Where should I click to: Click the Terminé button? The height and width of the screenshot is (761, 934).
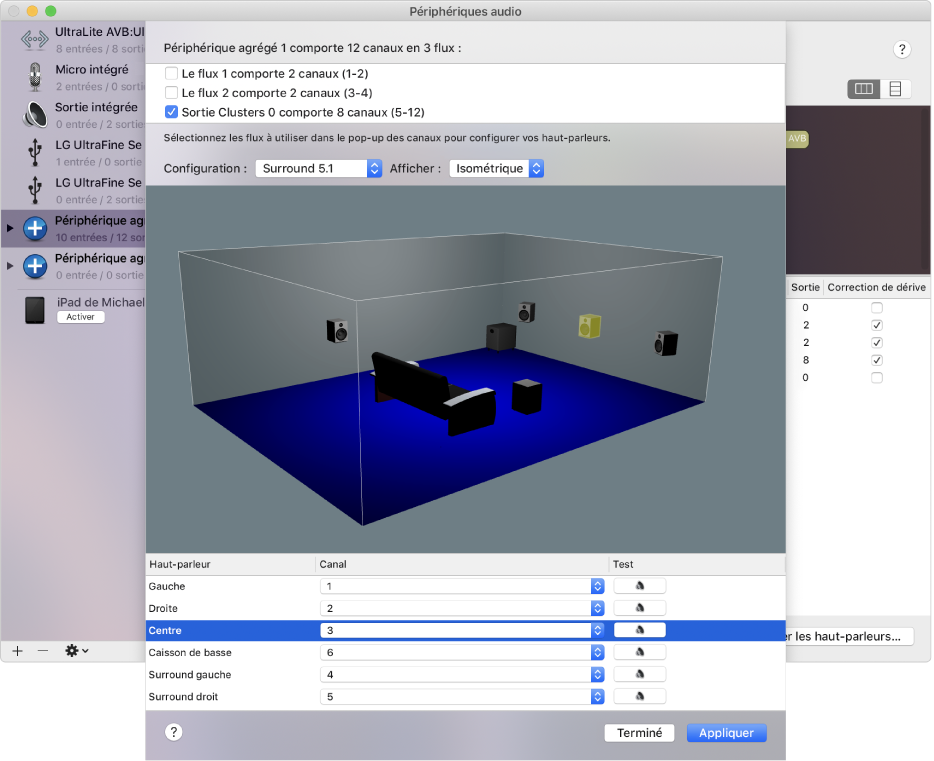click(x=639, y=733)
